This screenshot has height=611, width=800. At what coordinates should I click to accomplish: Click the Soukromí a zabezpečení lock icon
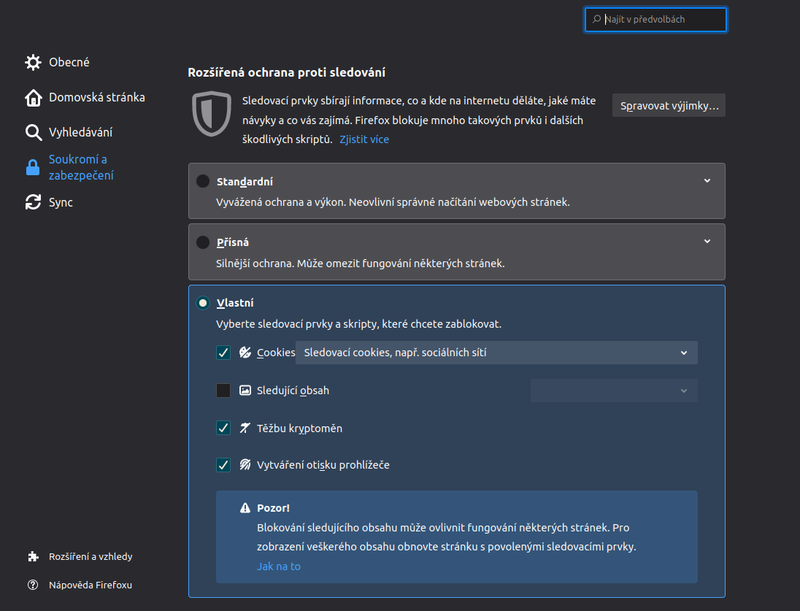pos(33,168)
